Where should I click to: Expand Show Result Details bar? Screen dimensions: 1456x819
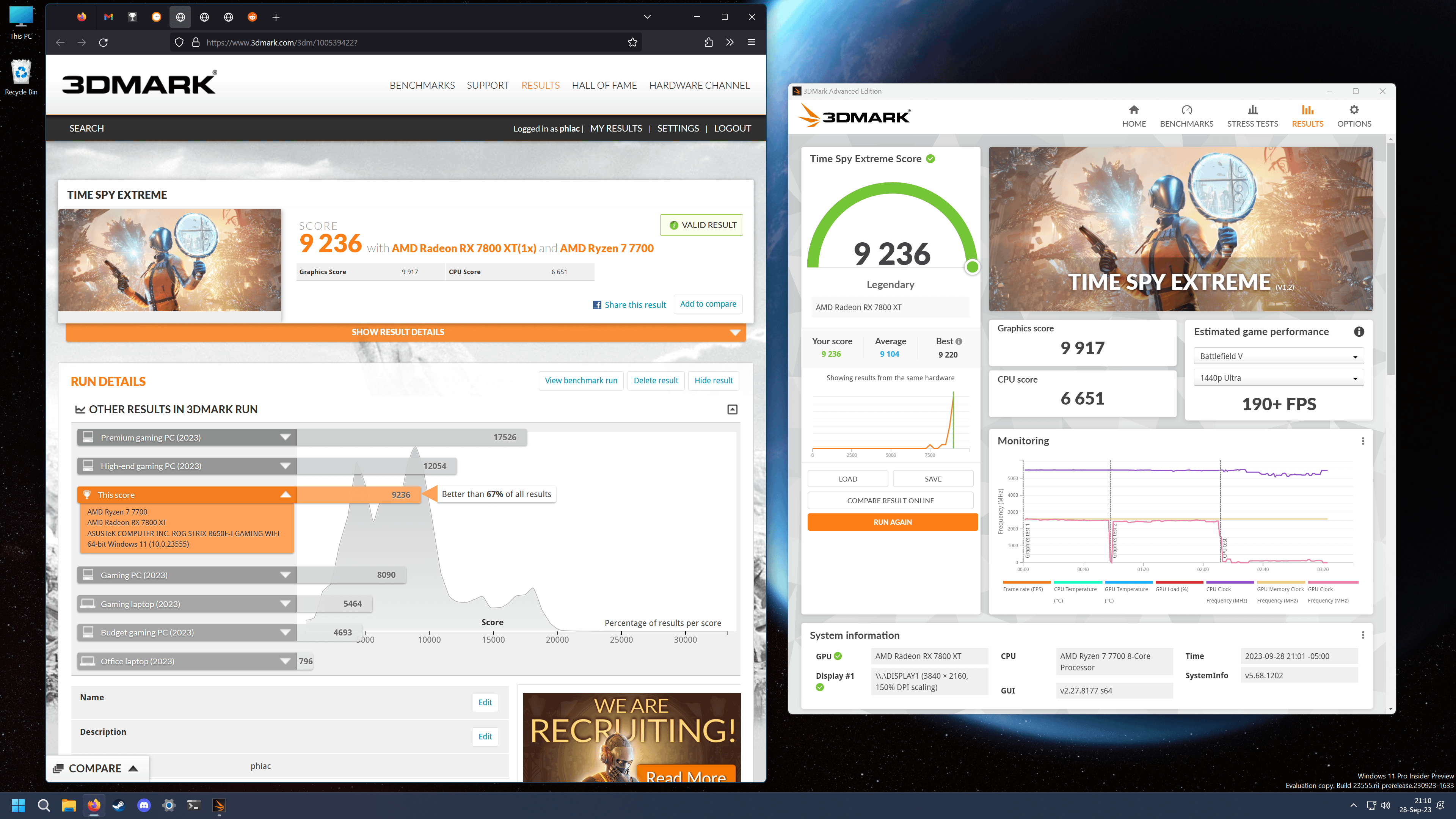405,333
